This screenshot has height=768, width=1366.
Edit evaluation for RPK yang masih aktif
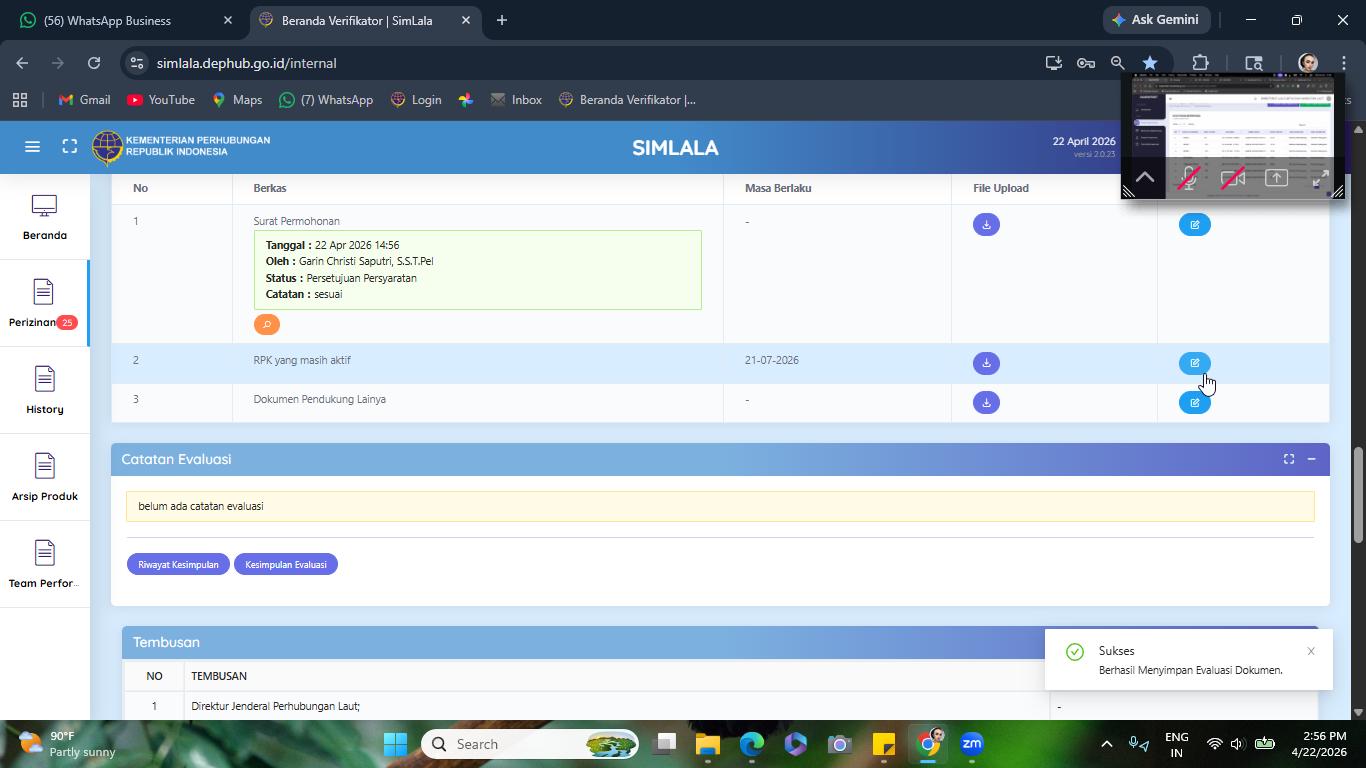pos(1194,363)
